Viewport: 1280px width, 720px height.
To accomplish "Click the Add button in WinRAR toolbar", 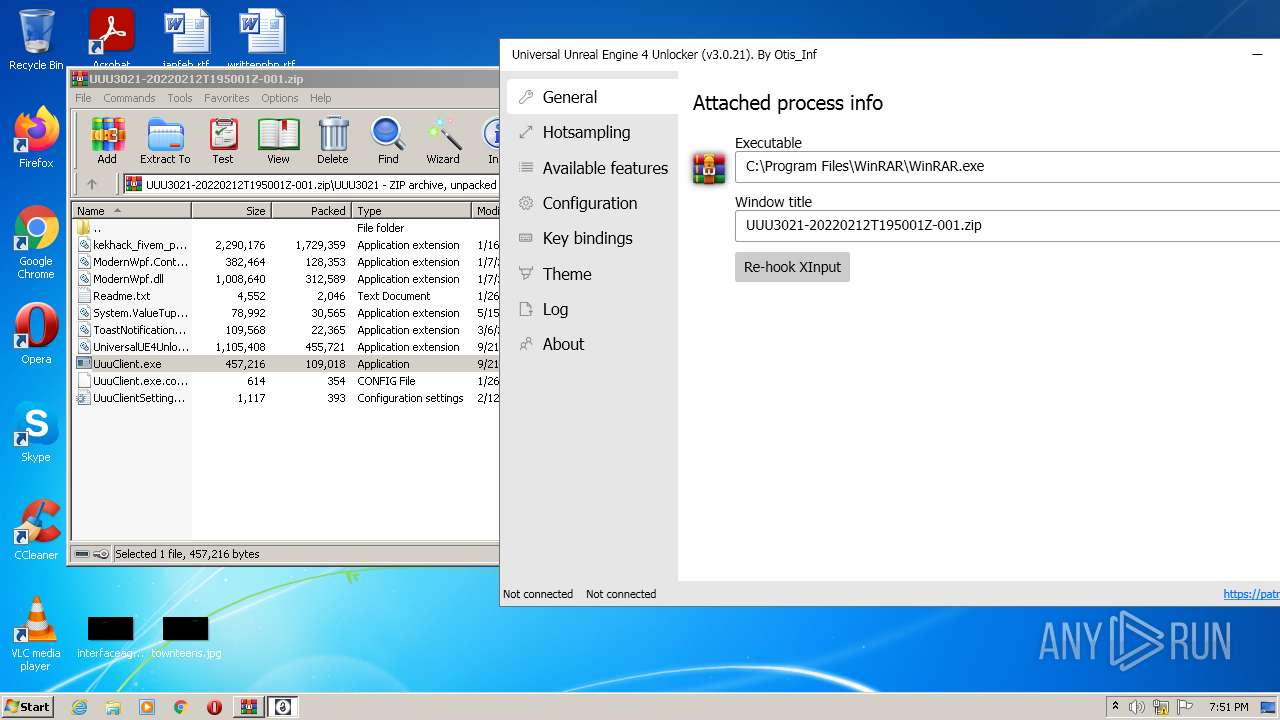I will [x=107, y=140].
